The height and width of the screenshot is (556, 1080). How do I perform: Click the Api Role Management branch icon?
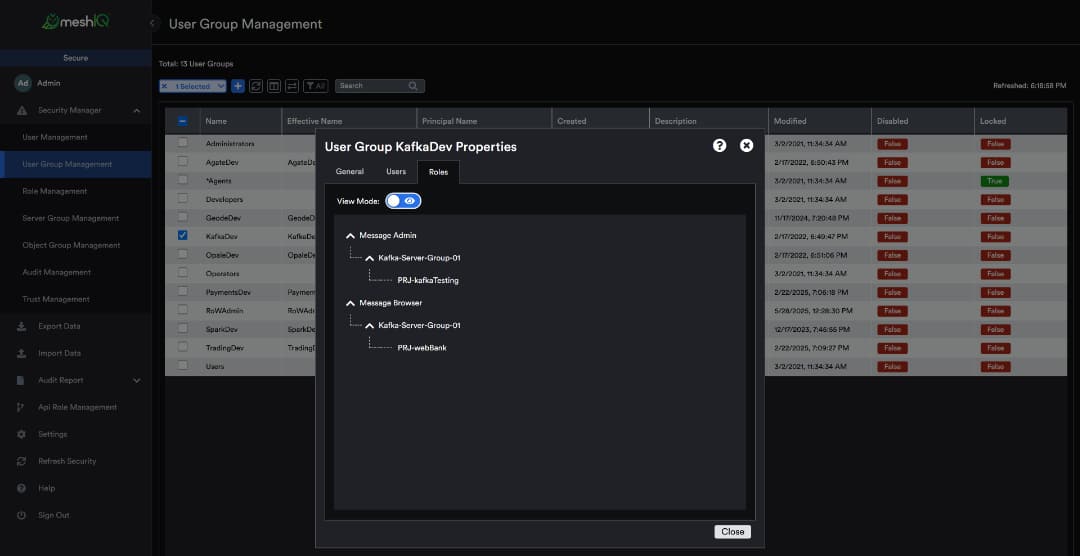click(21, 407)
